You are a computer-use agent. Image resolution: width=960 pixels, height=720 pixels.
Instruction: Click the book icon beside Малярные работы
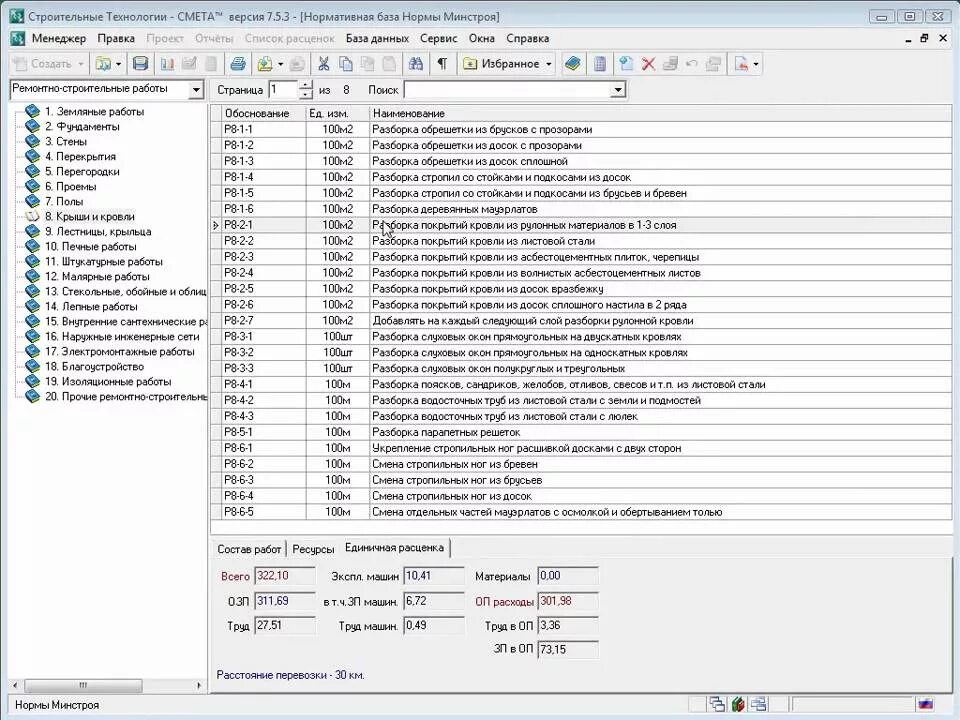(32, 277)
